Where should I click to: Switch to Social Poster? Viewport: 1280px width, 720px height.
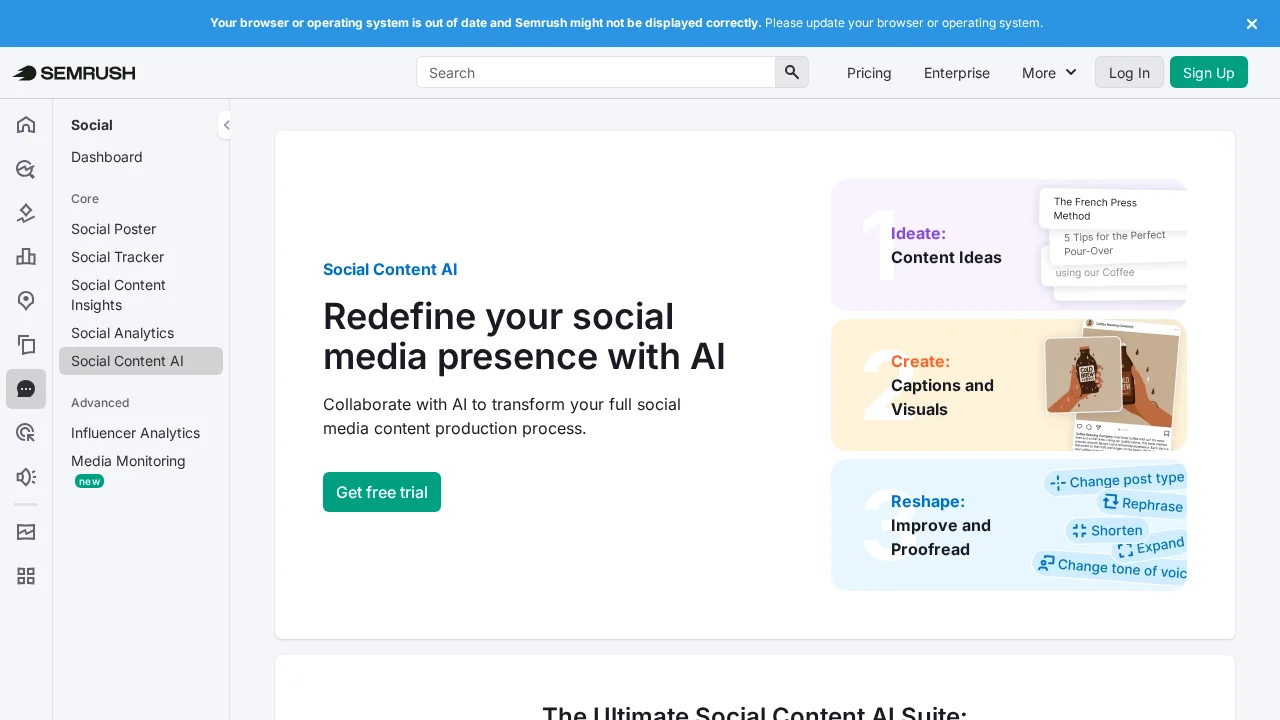(x=113, y=229)
